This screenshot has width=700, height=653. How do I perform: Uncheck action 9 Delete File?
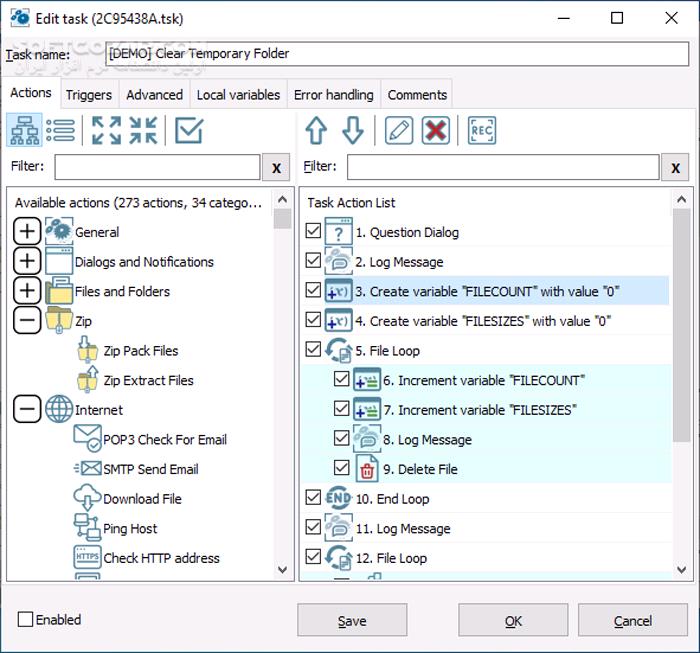point(342,468)
